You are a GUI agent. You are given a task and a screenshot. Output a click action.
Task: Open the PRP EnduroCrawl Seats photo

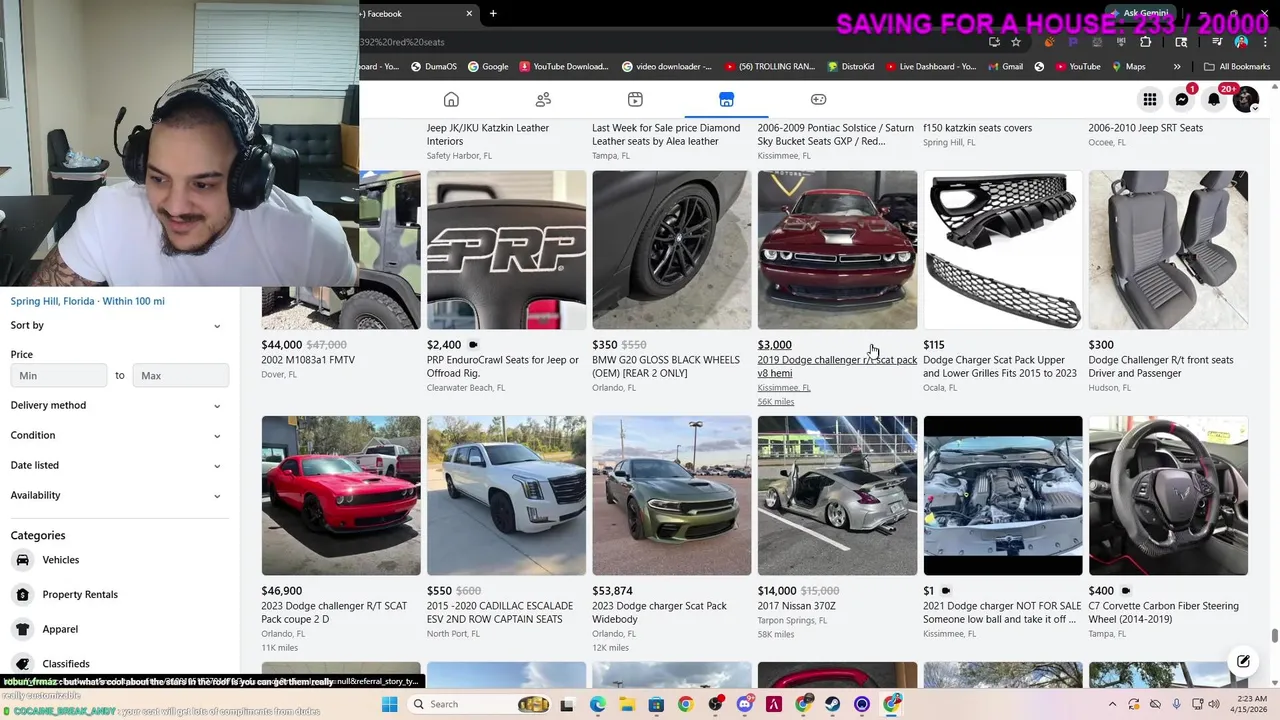[x=506, y=250]
